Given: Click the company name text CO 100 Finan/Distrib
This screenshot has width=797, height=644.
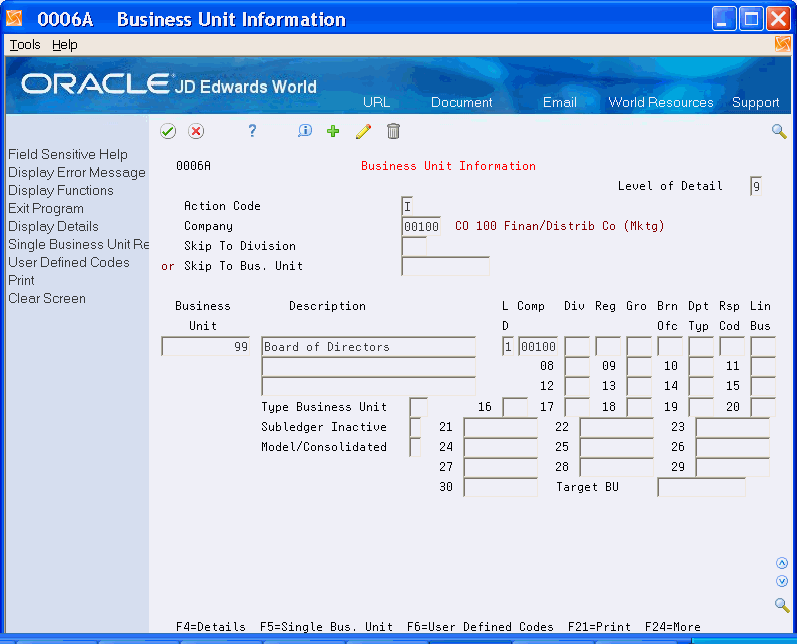Looking at the screenshot, I should 559,226.
